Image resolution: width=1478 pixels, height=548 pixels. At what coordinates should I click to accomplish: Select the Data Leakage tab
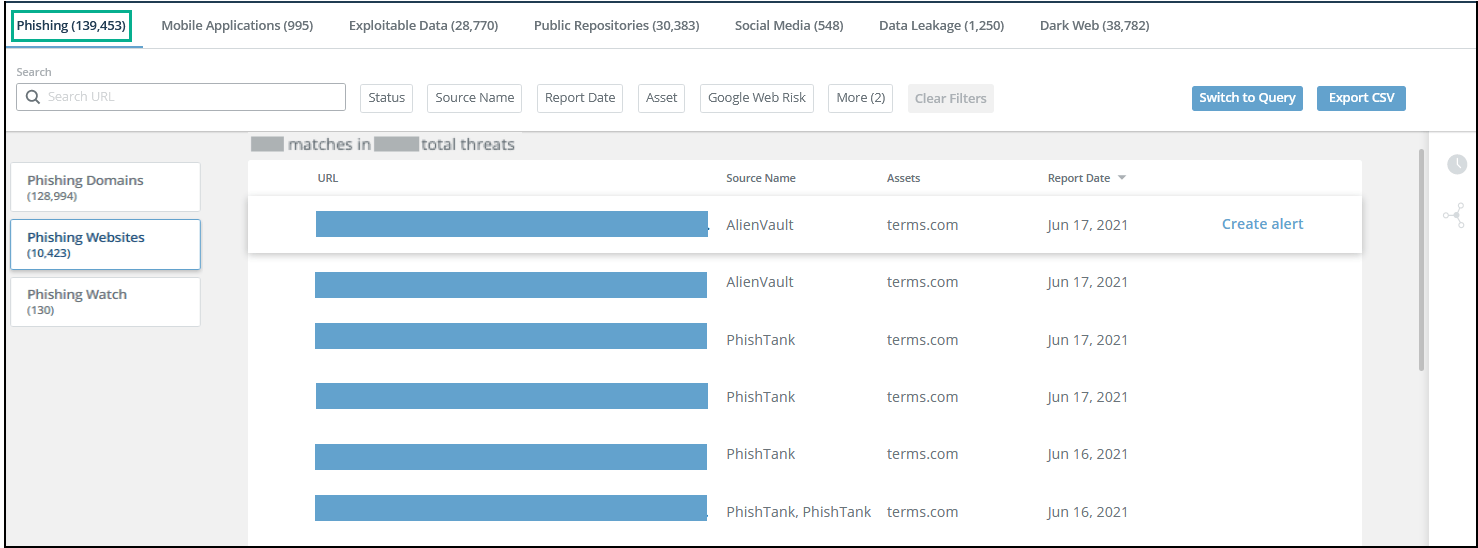(x=941, y=26)
